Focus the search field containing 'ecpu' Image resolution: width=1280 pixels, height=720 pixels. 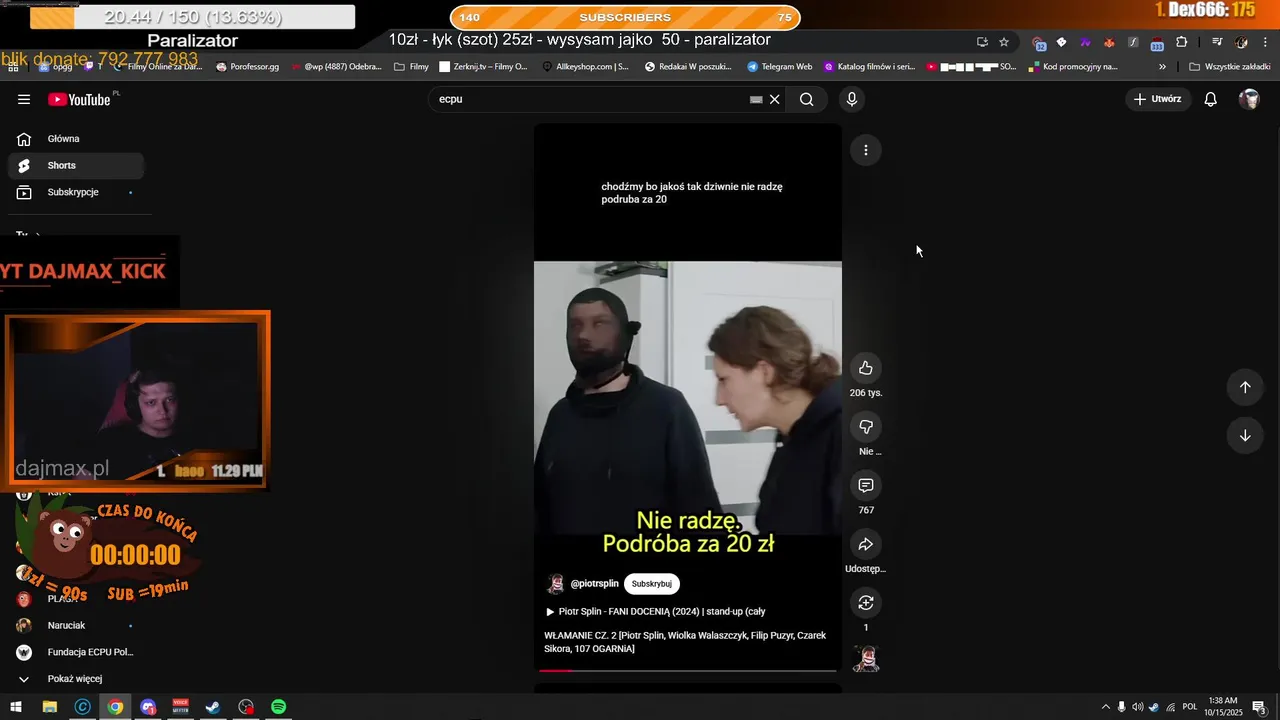coord(590,99)
